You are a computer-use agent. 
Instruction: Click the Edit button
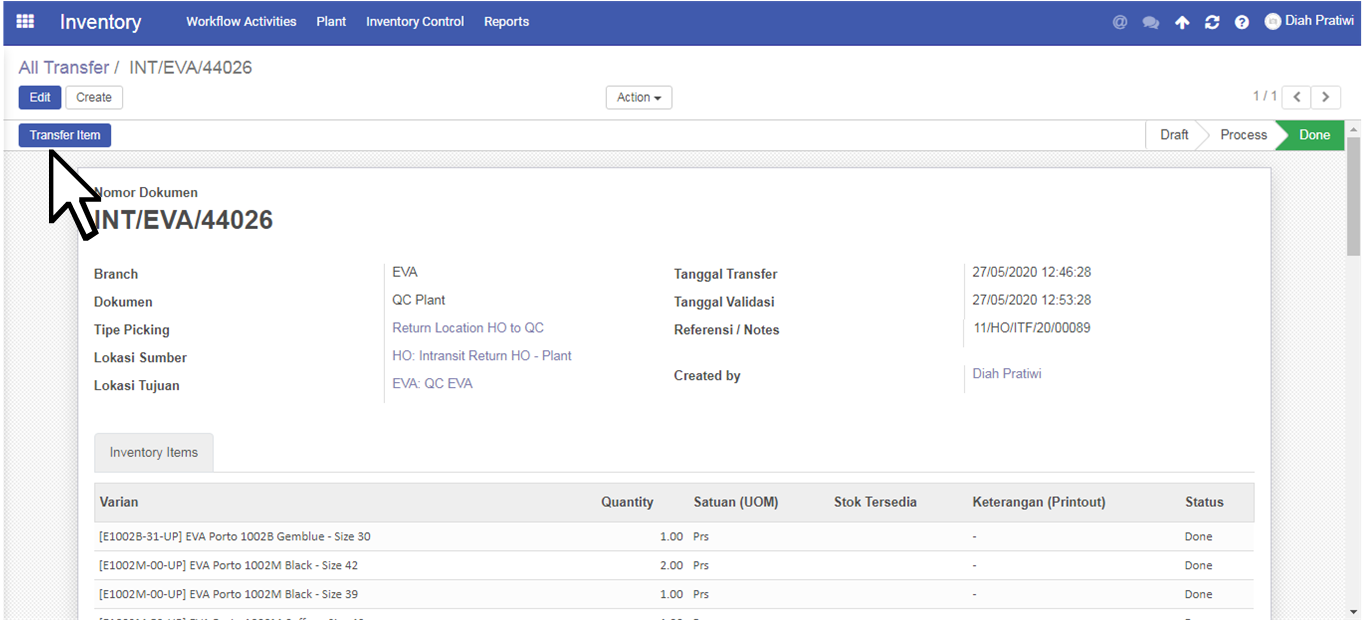[x=40, y=97]
